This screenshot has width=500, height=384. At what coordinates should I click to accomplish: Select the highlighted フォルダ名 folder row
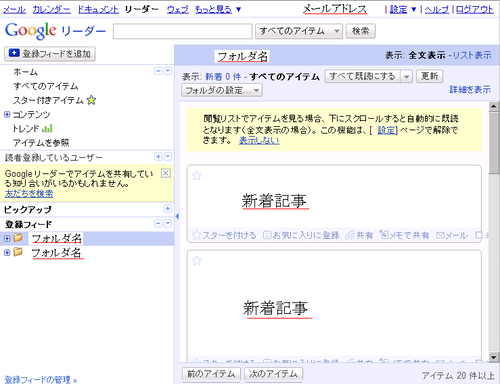(87, 239)
